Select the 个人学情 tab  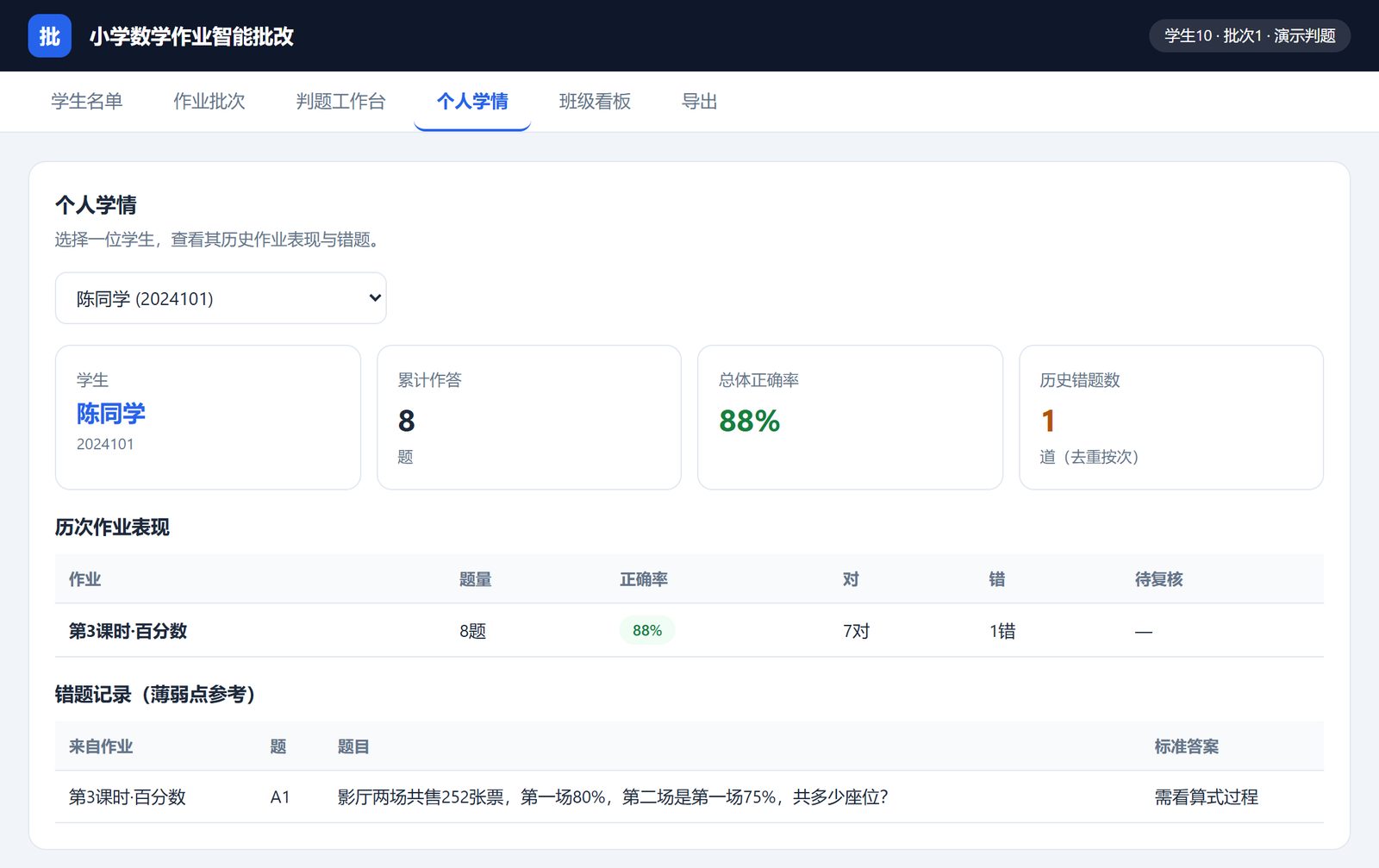472,101
